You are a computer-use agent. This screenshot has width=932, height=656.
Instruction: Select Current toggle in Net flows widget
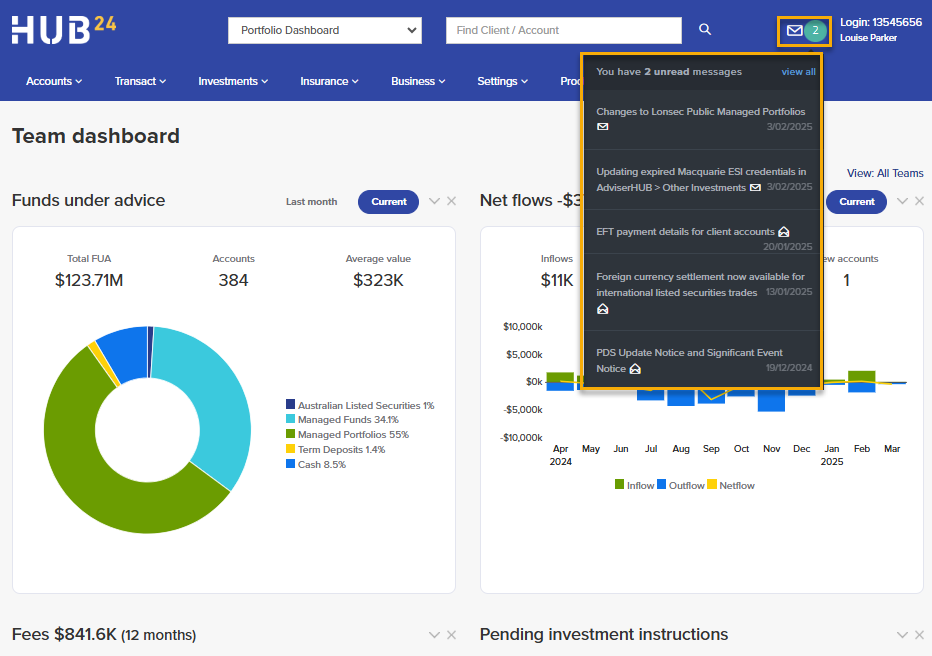point(857,202)
